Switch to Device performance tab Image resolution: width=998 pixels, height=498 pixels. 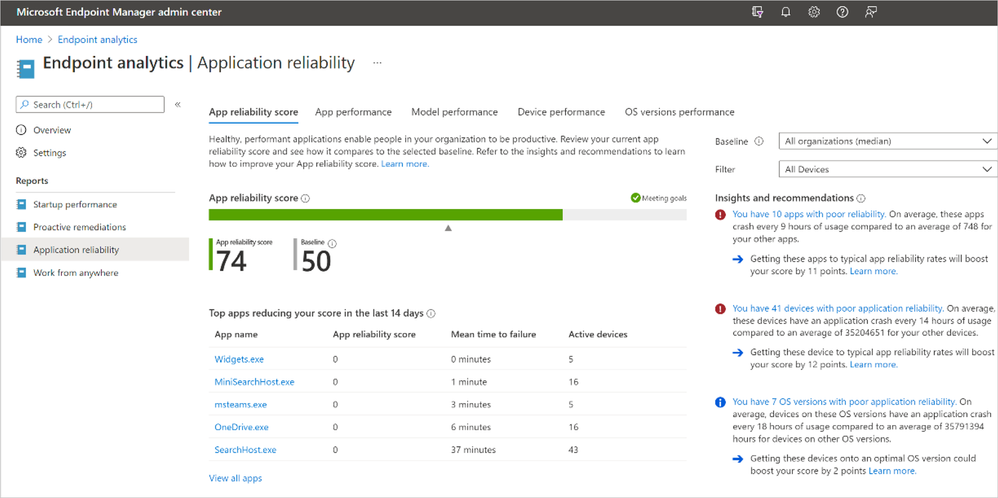pyautogui.click(x=561, y=112)
